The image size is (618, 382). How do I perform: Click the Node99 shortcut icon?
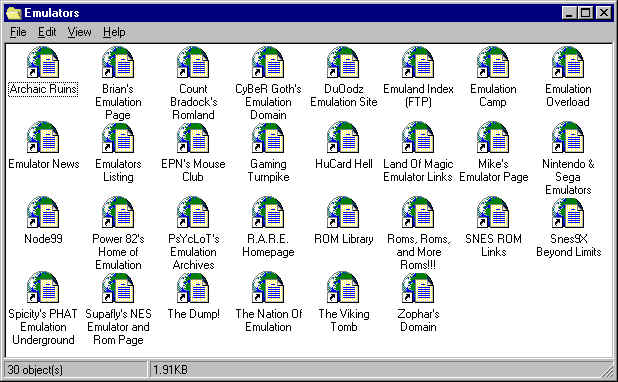click(x=43, y=212)
